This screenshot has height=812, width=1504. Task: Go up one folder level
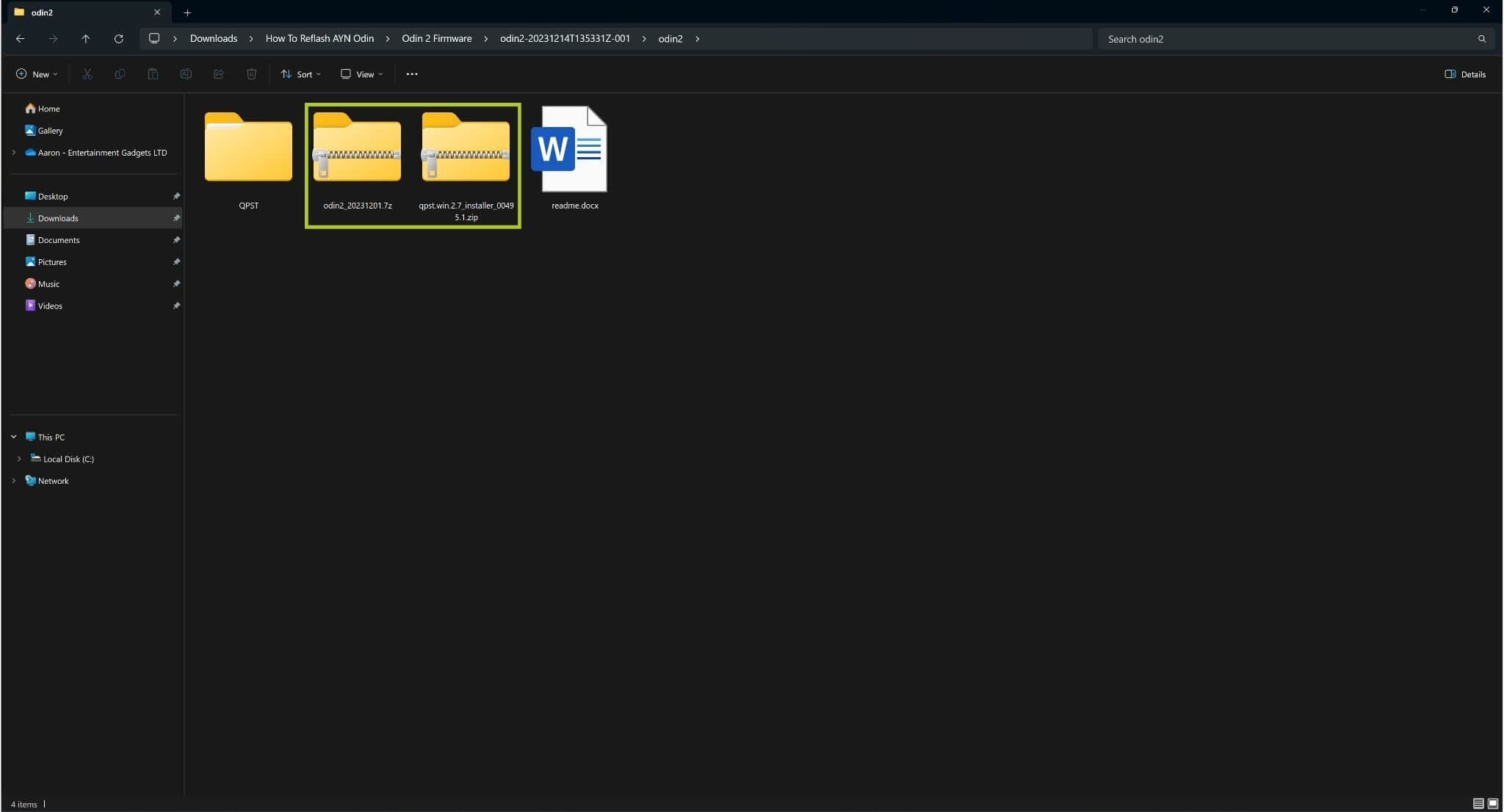tap(85, 39)
